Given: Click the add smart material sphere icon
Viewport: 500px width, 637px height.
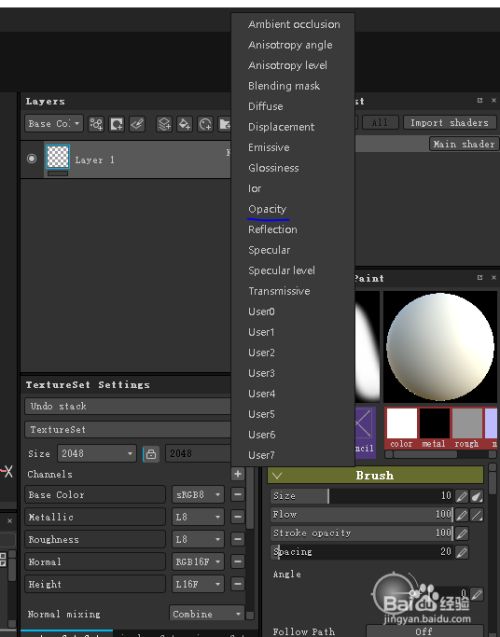Looking at the screenshot, I should pyautogui.click(x=205, y=124).
